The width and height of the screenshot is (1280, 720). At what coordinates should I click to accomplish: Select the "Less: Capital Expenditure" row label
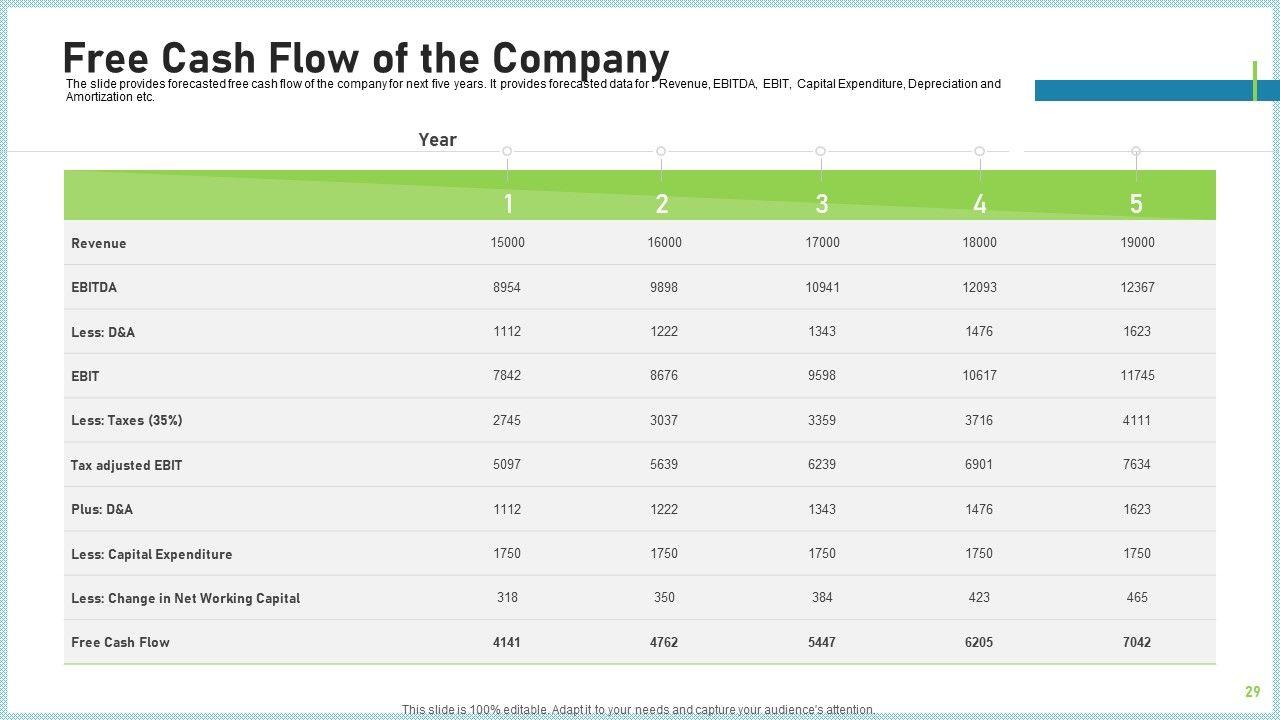coord(152,554)
